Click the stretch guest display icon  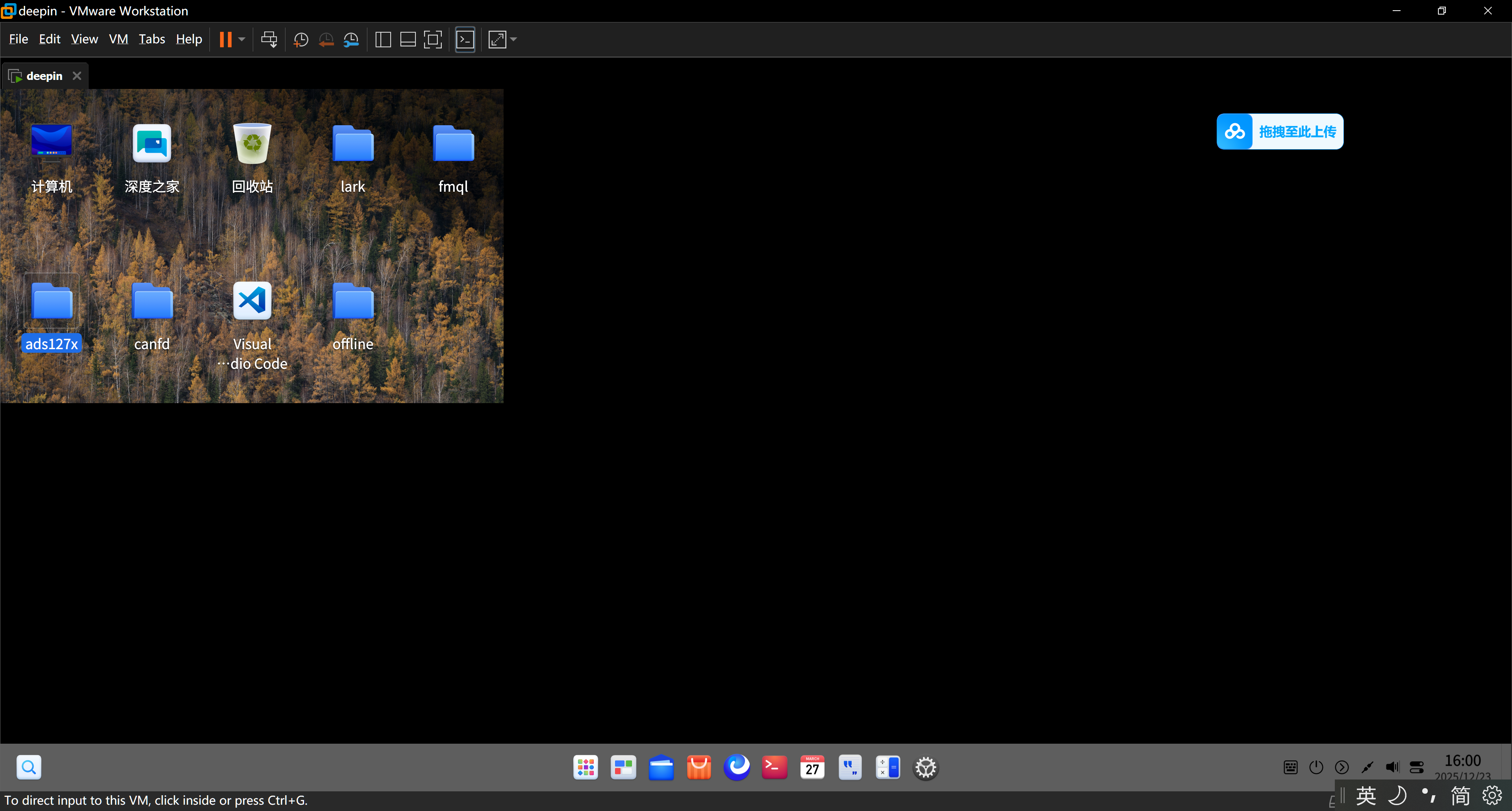(497, 39)
